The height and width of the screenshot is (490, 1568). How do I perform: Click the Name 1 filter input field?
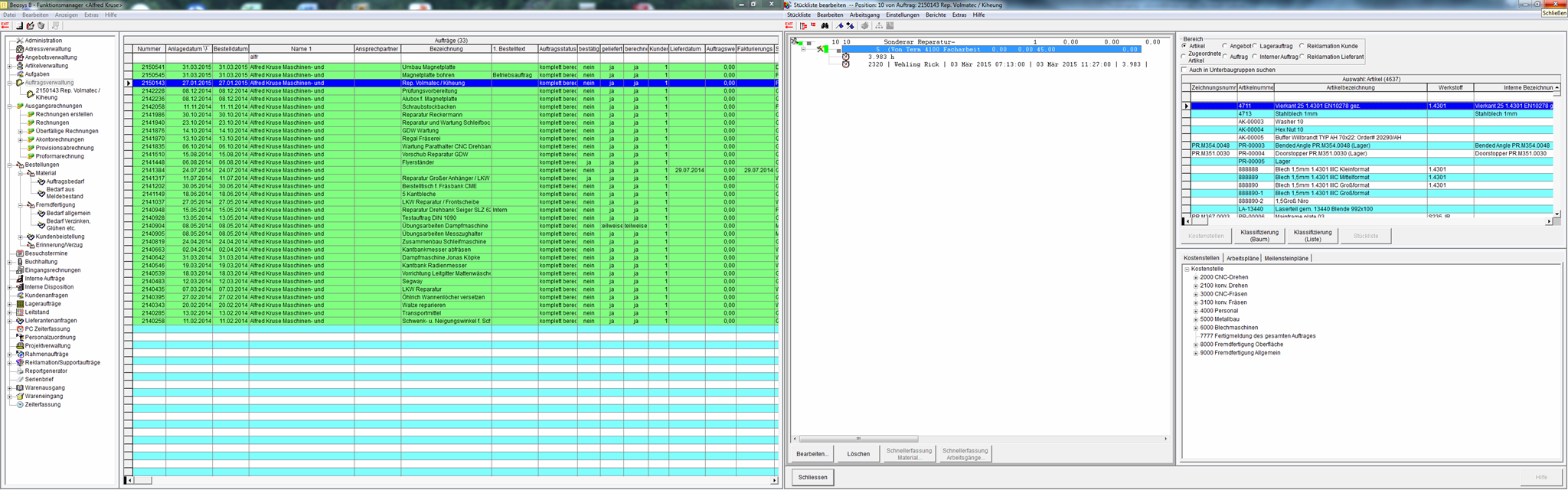click(301, 57)
